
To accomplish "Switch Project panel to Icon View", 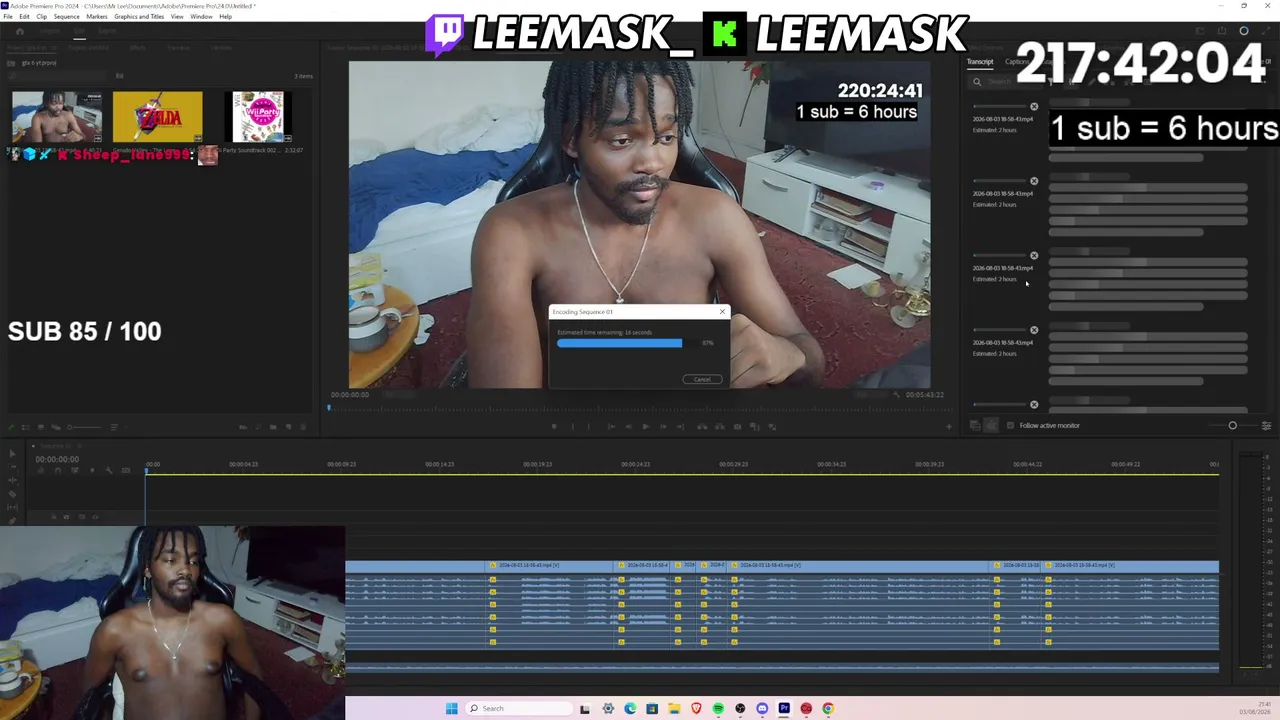I will [40, 427].
